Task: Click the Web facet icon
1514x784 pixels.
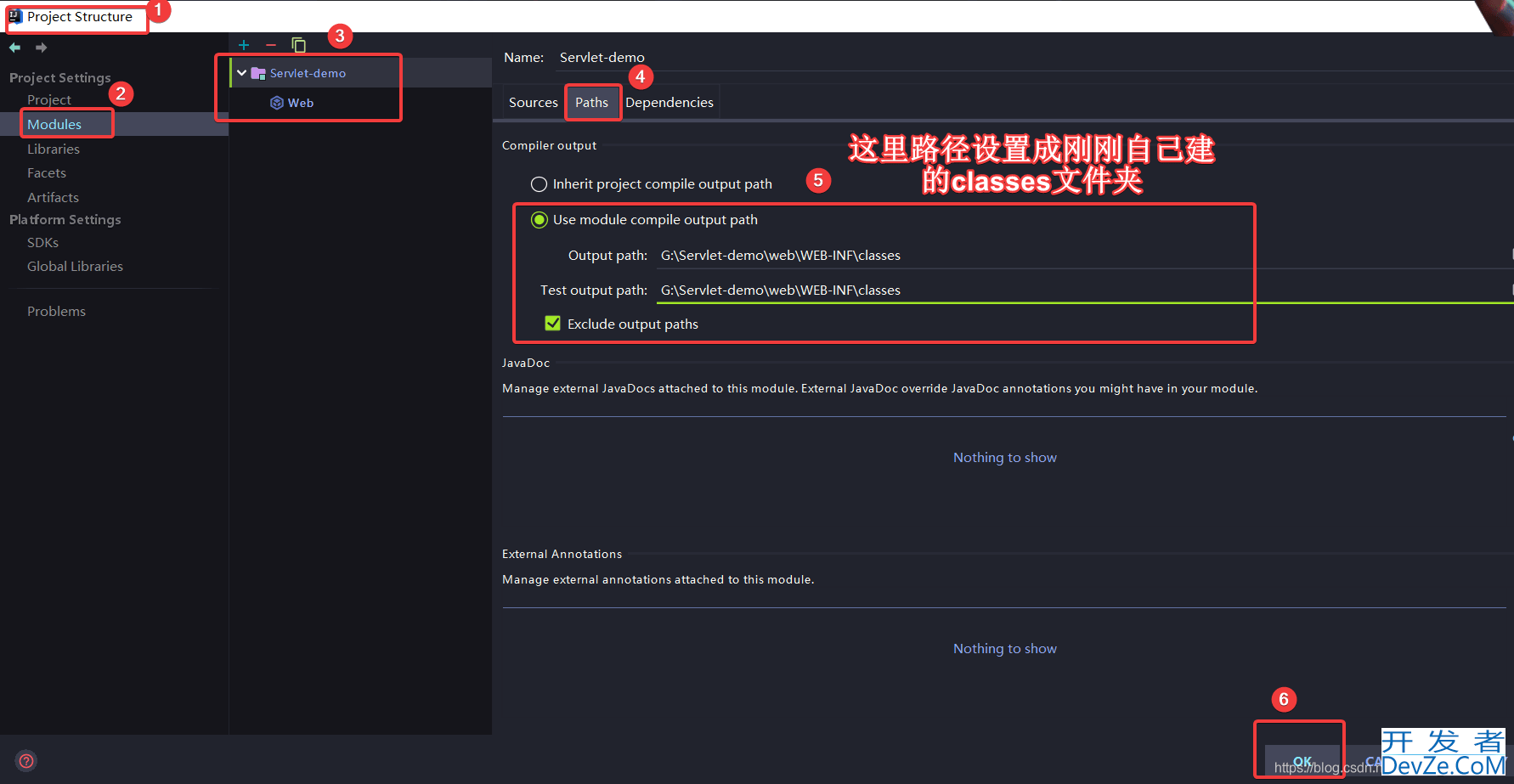Action: click(x=276, y=103)
